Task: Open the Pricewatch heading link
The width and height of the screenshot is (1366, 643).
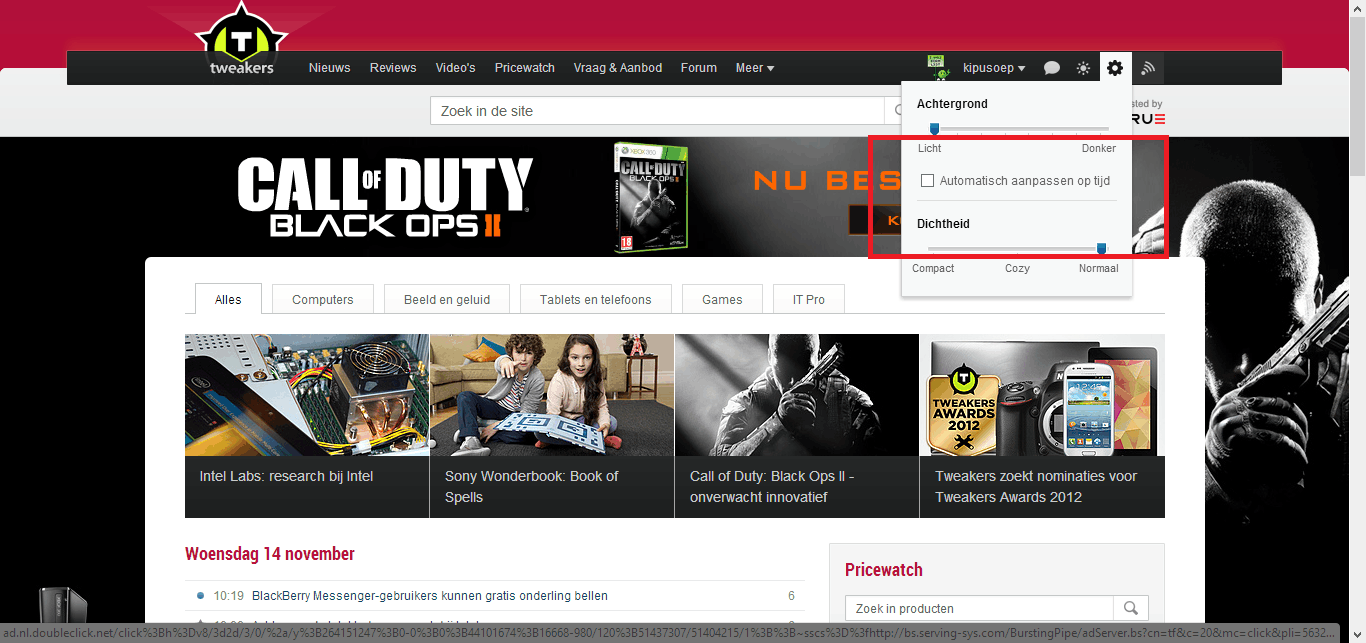Action: pos(884,570)
